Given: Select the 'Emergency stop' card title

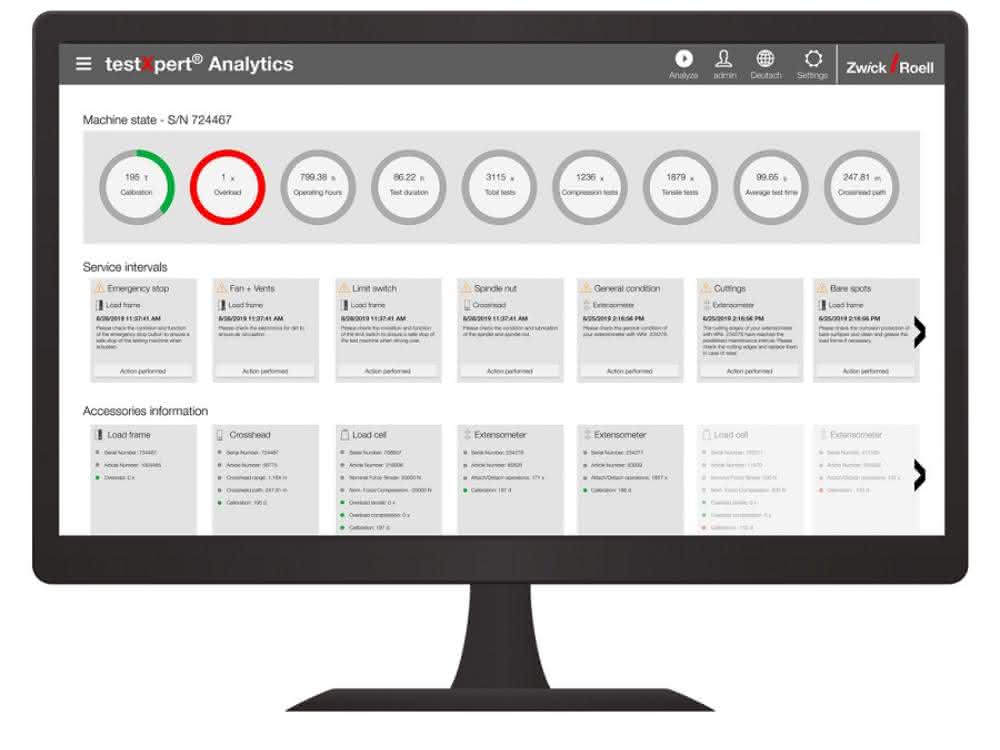Looking at the screenshot, I should pos(138,288).
